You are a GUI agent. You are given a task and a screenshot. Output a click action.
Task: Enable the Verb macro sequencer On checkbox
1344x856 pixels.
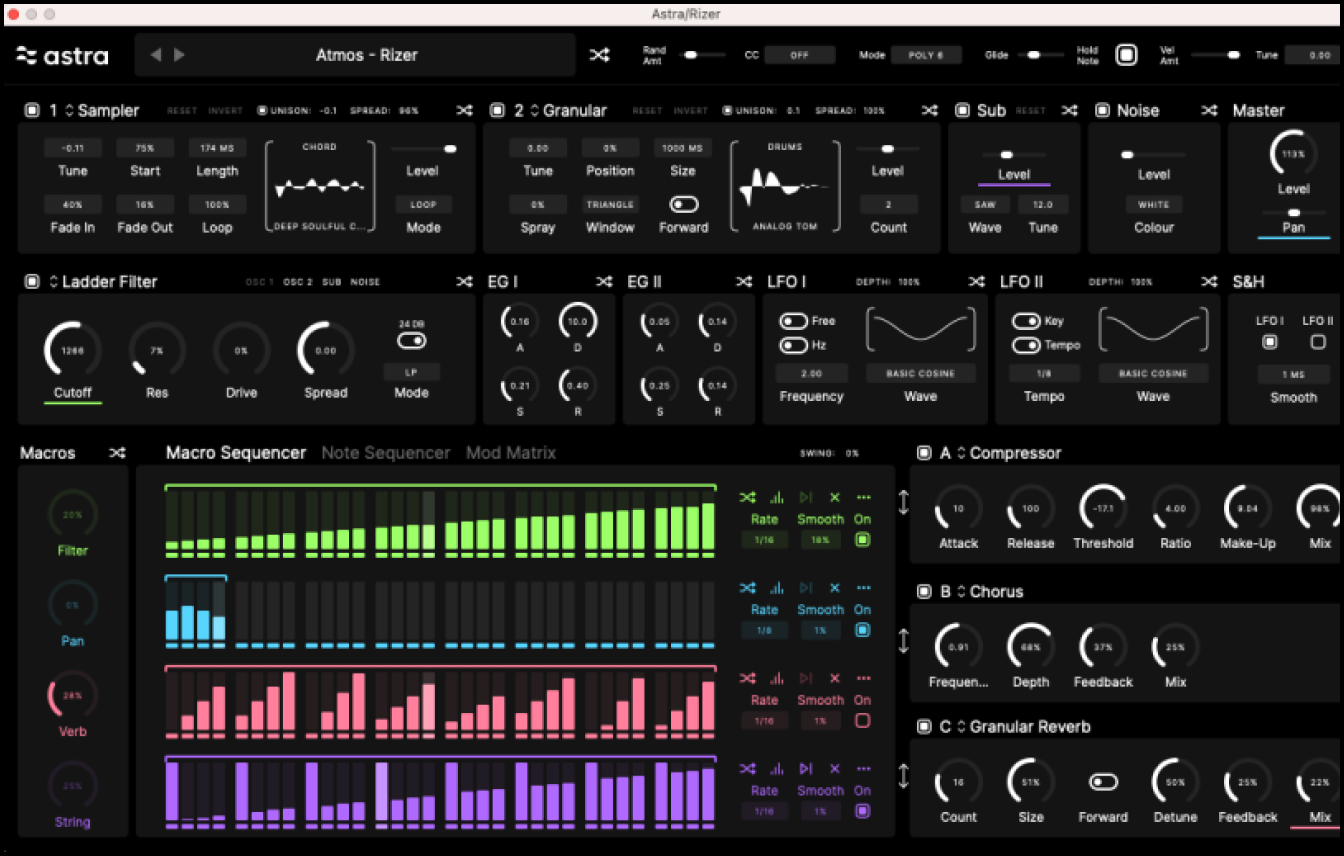tap(862, 721)
